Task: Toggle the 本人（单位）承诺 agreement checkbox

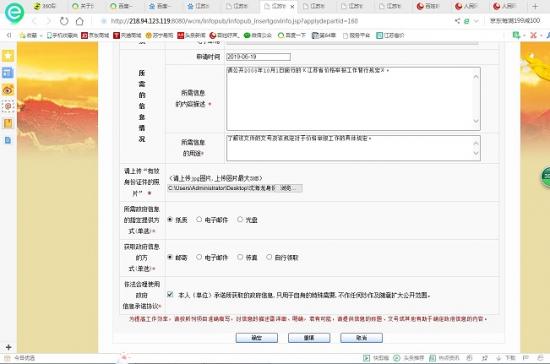Action: [x=170, y=295]
